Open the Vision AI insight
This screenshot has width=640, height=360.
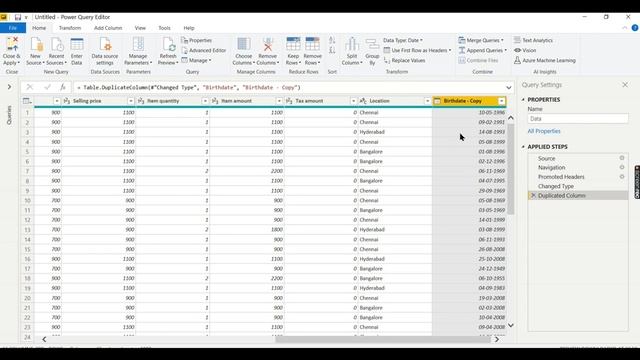[x=525, y=50]
